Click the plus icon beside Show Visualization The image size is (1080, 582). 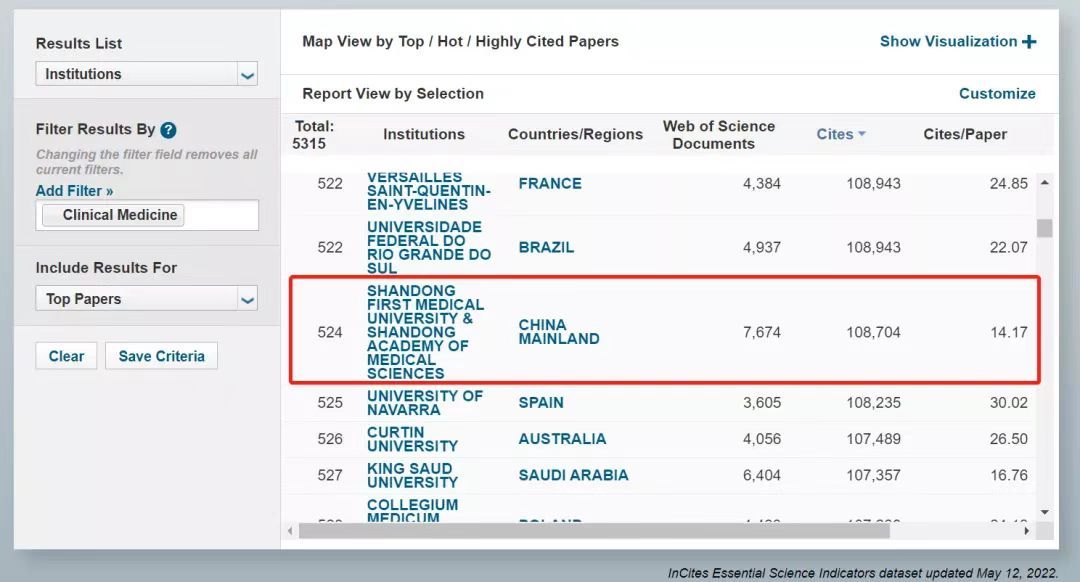1029,42
